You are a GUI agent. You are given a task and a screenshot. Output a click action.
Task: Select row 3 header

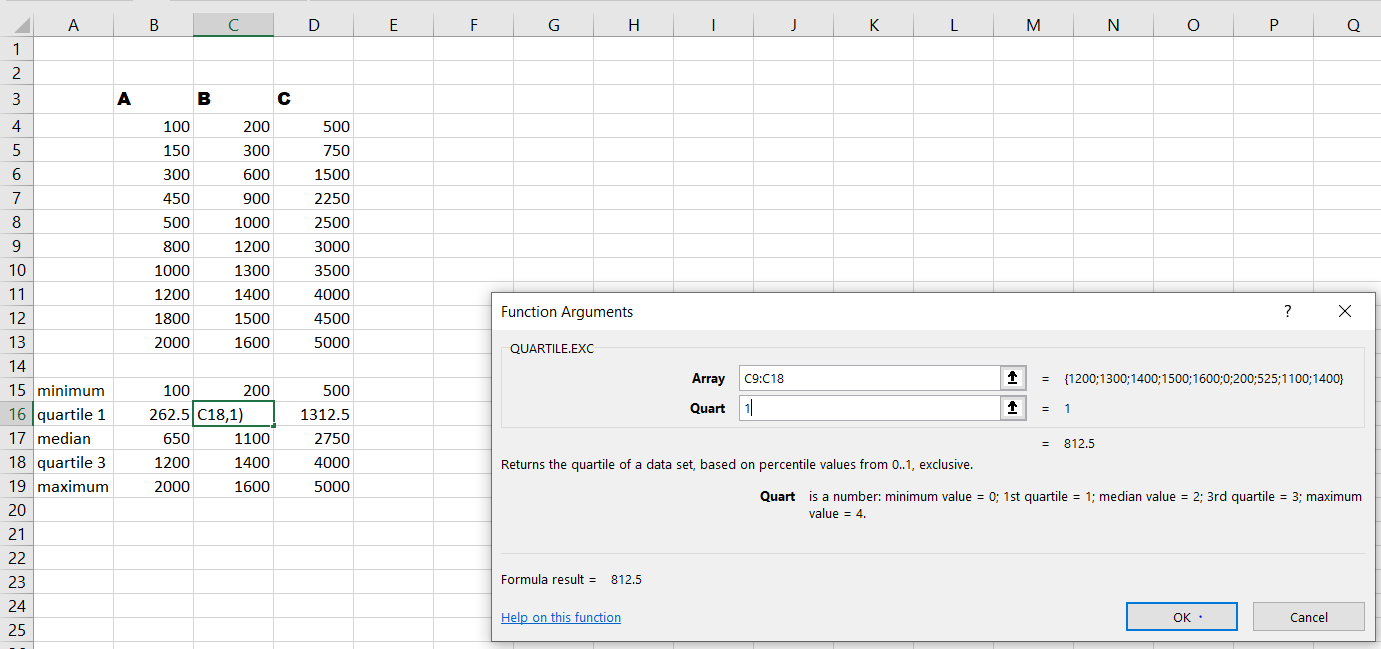coord(16,99)
